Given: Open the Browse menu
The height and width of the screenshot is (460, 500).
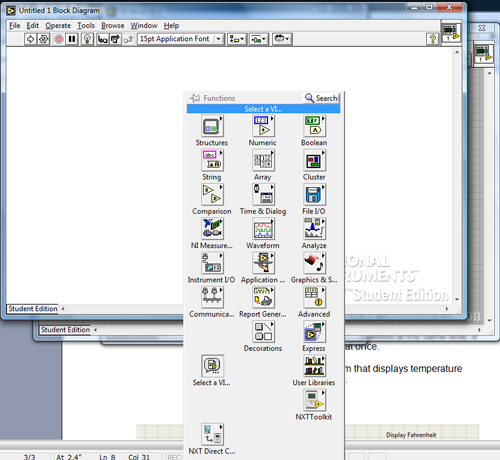Looking at the screenshot, I should tap(113, 26).
